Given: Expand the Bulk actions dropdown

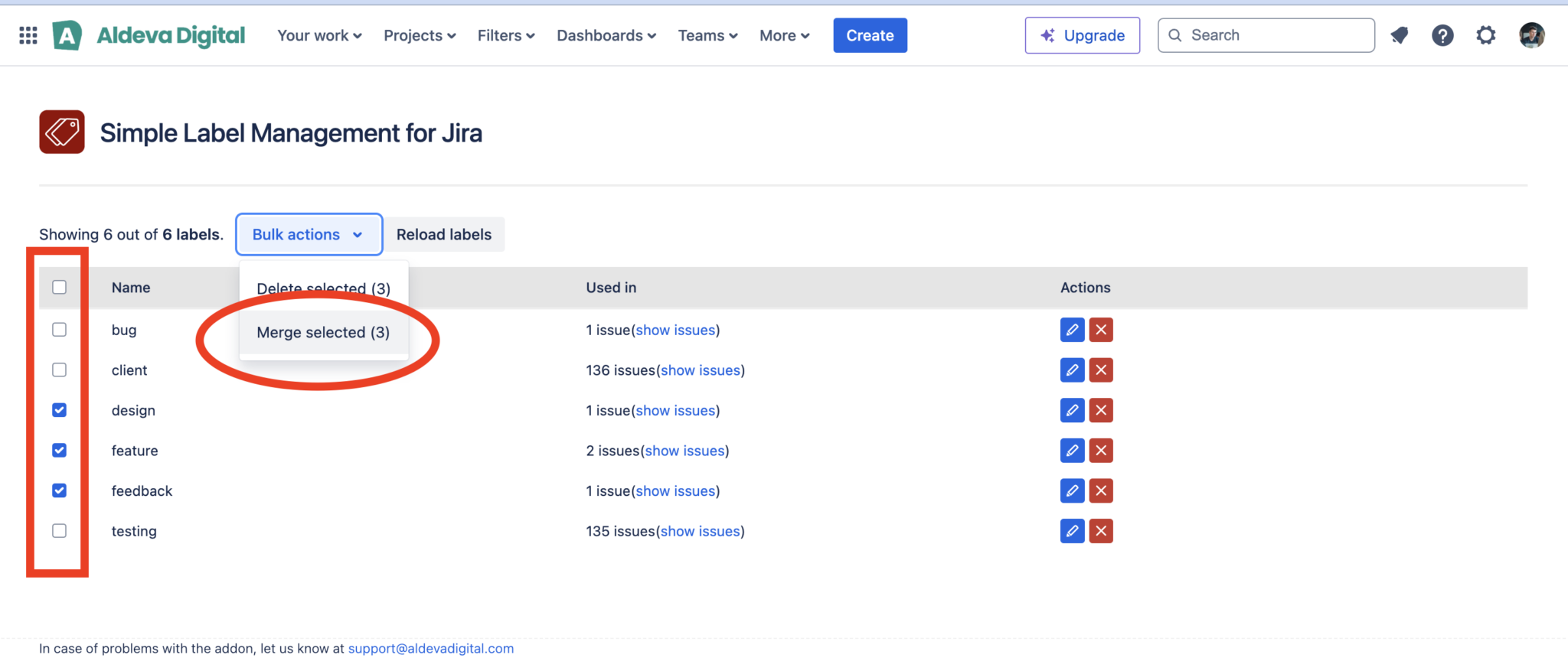Looking at the screenshot, I should coord(309,234).
